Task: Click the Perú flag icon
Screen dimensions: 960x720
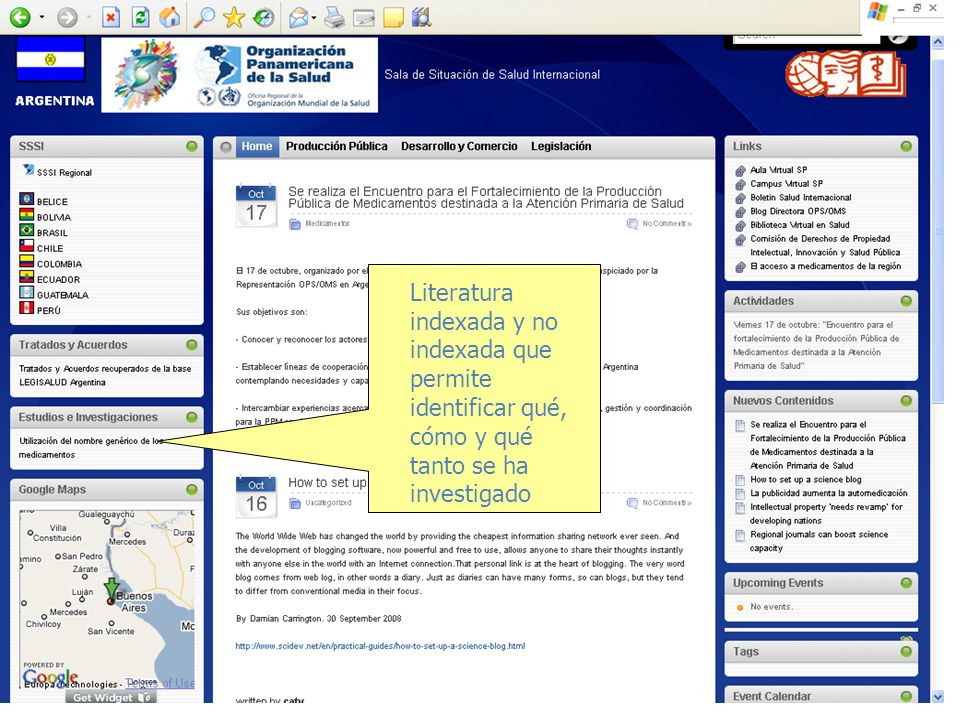Action: click(26, 307)
